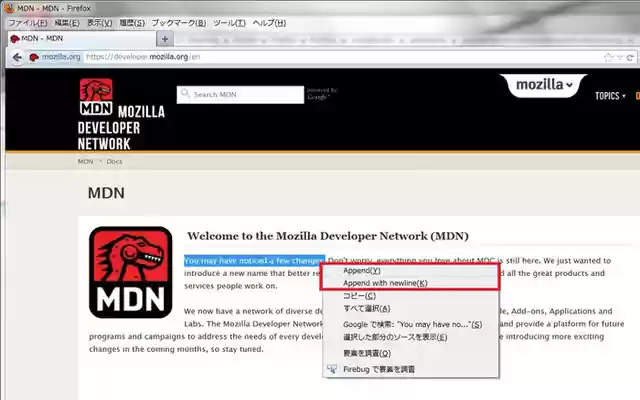Select the MDN - MDN browser tab
The image size is (640, 400).
point(82,39)
